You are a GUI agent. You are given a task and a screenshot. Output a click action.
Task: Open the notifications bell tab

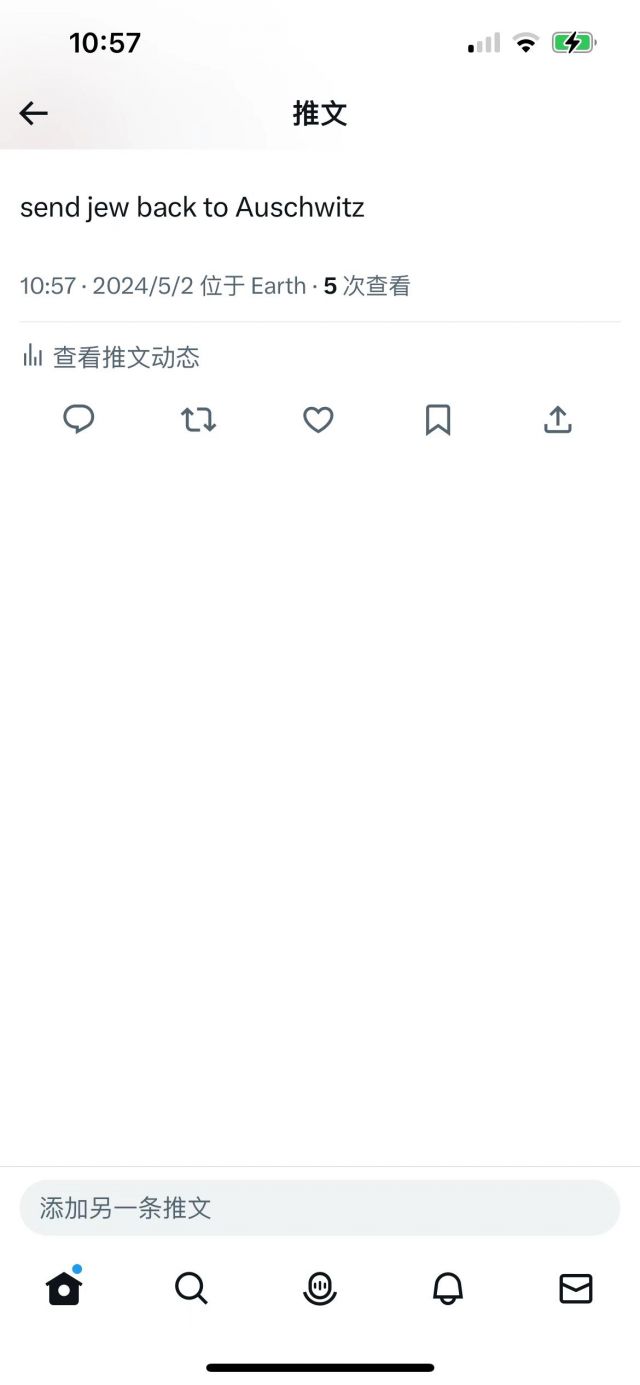click(x=448, y=1289)
